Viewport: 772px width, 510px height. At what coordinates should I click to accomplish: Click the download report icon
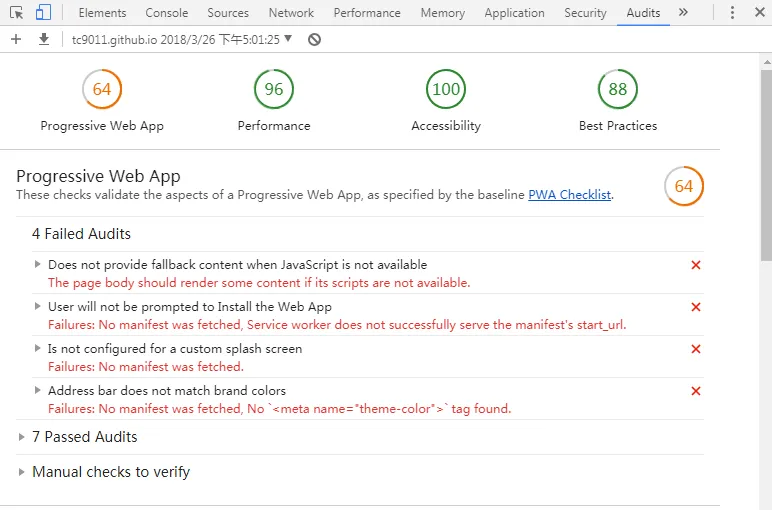click(43, 39)
